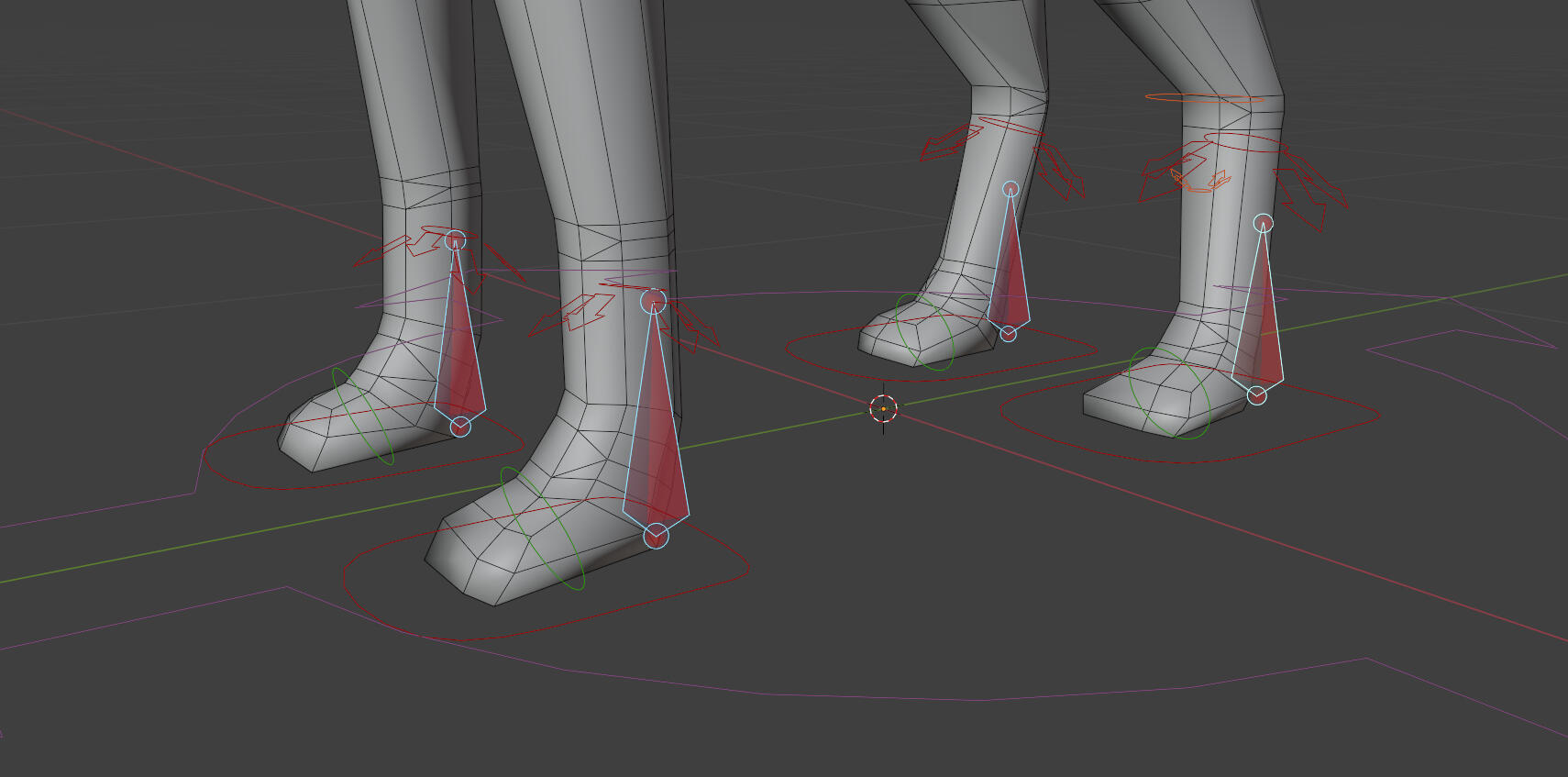Click top joint sphere of leftmost leg bone

(455, 241)
